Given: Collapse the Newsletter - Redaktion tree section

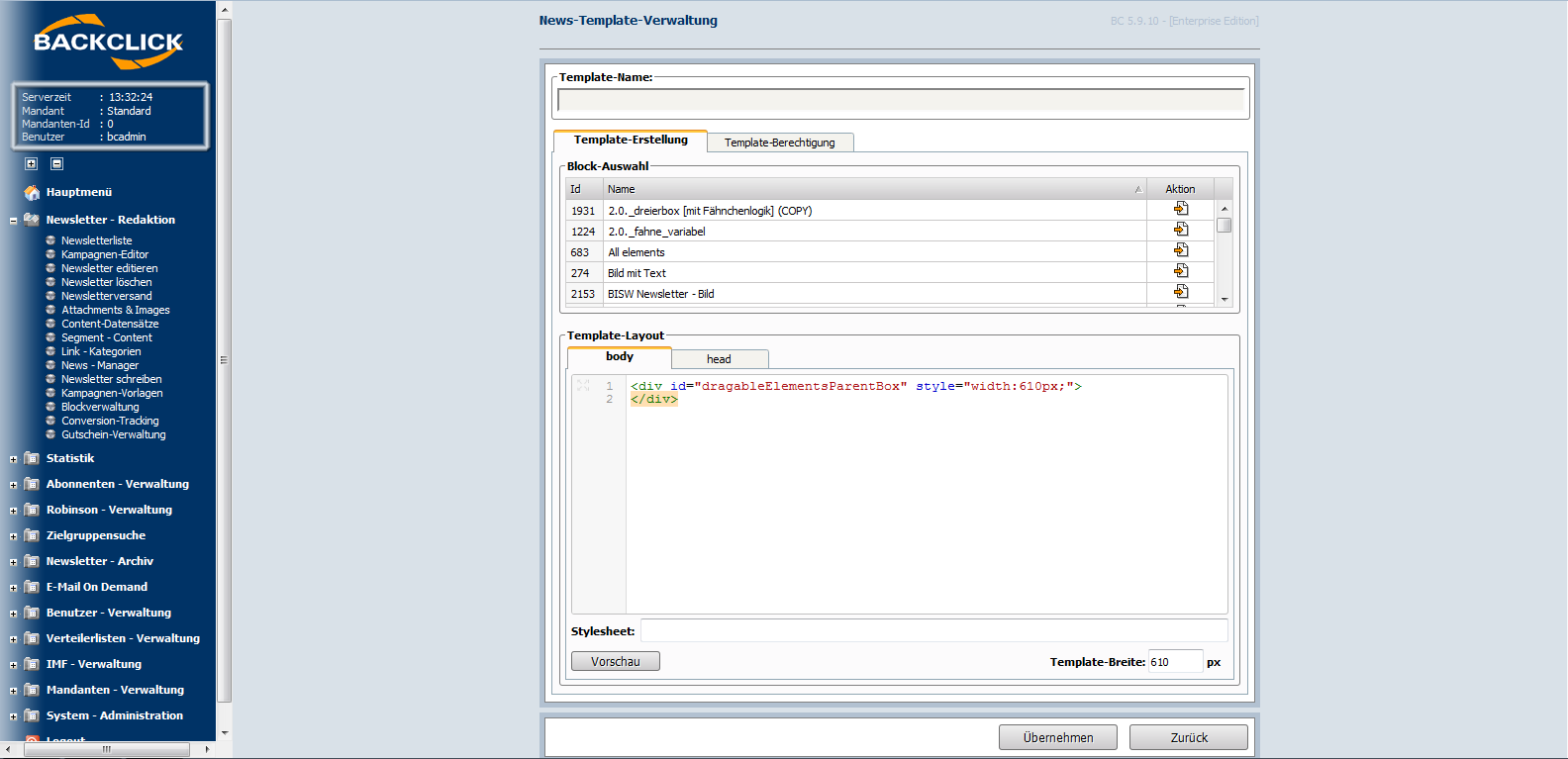Looking at the screenshot, I should [13, 221].
